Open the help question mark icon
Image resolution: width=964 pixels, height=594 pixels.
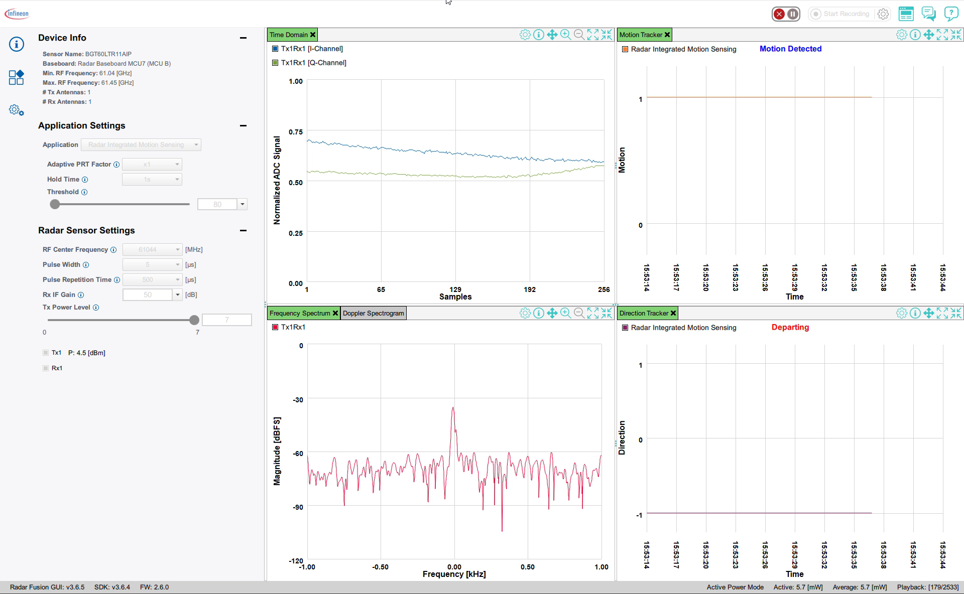coord(950,14)
